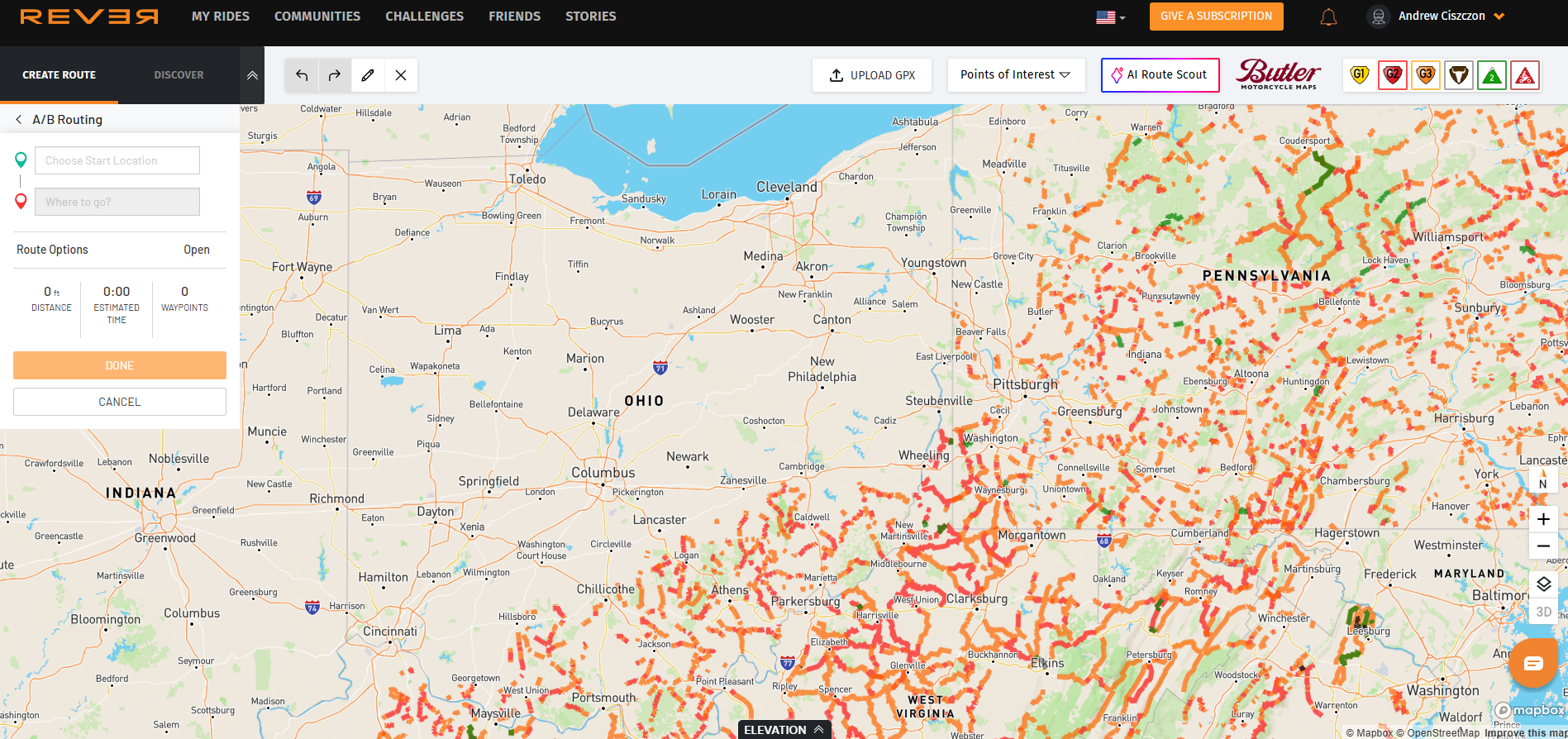
Task: Collapse the side panel with chevron
Action: click(252, 75)
